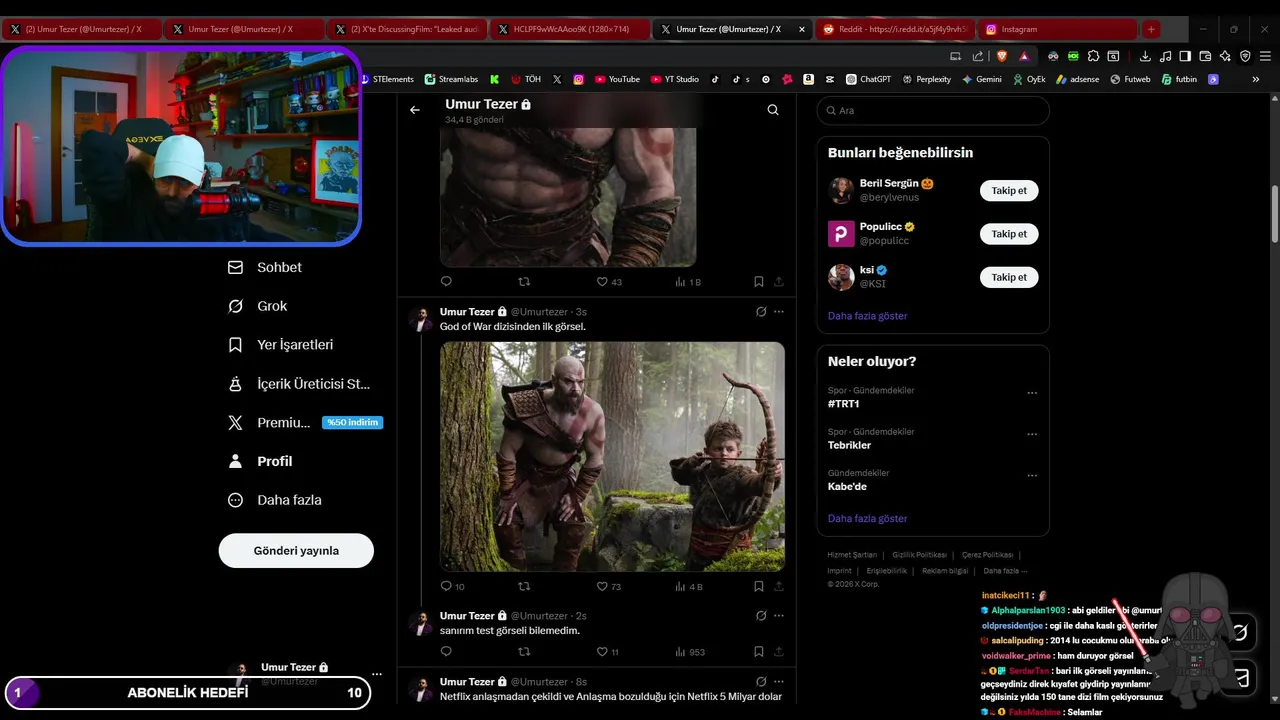
Task: Open ChatGPT bookmark
Action: [868, 79]
